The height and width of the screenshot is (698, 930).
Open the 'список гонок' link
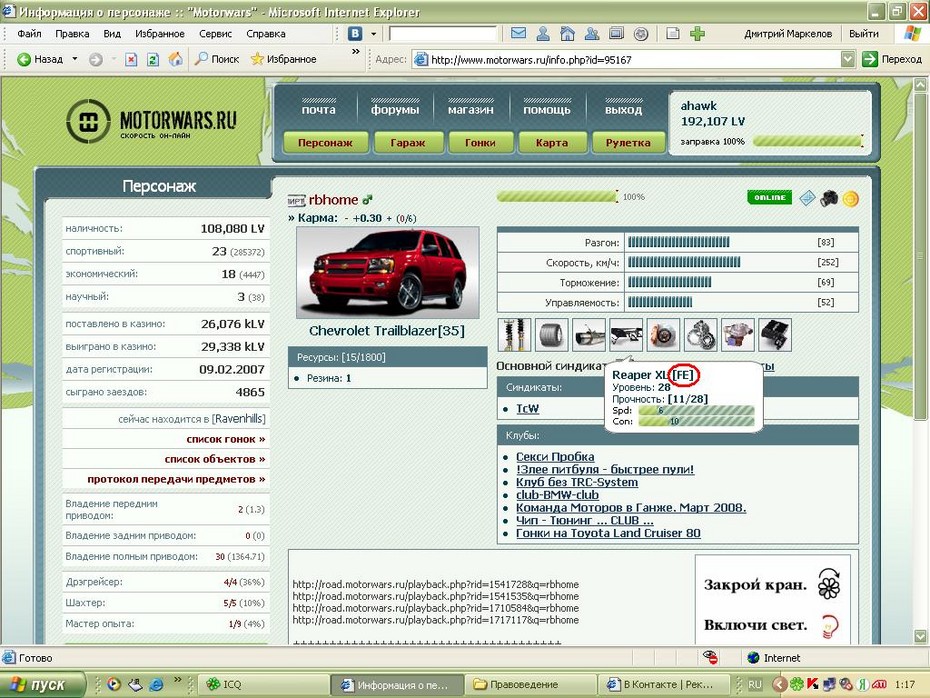[x=225, y=439]
